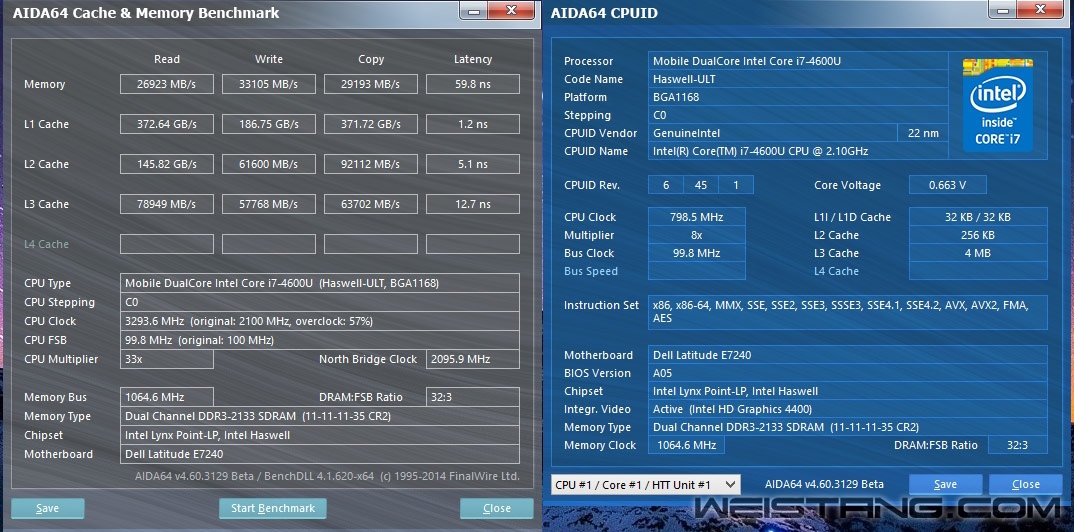Click the Code Name Haswell-ULT field
The image size is (1074, 532).
tap(798, 79)
